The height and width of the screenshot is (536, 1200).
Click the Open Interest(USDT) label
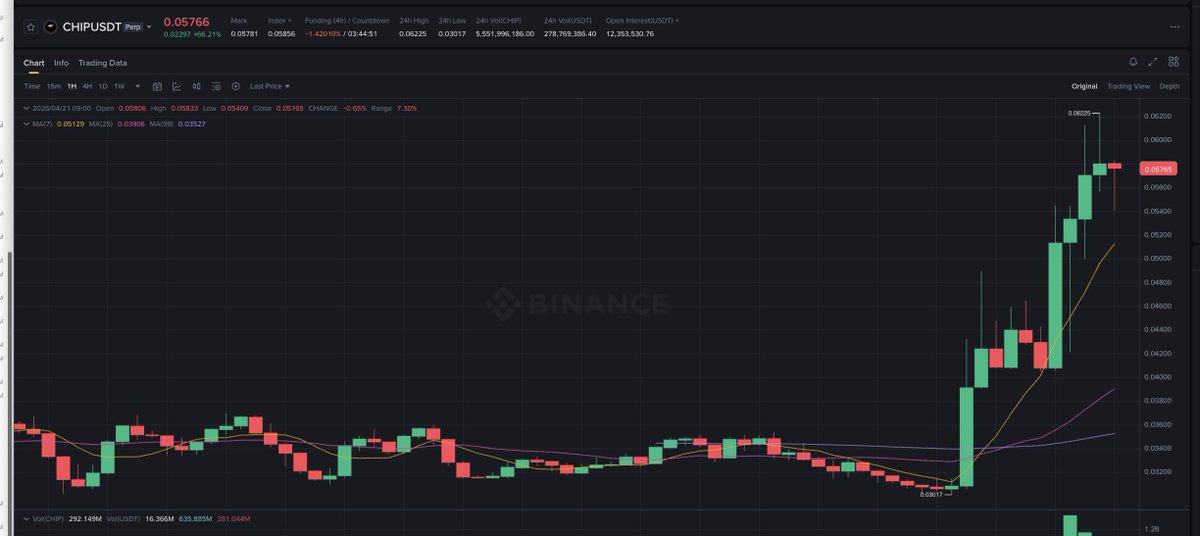point(640,20)
